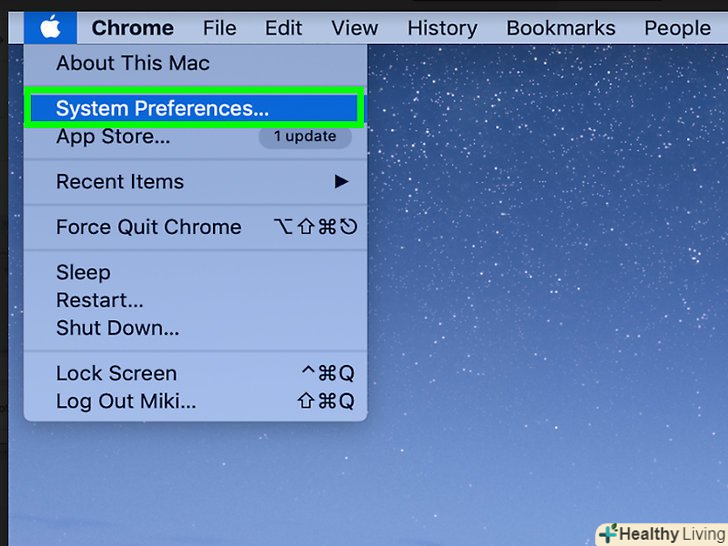728x546 pixels.
Task: Click the Recent Items arrow
Action: click(x=341, y=182)
